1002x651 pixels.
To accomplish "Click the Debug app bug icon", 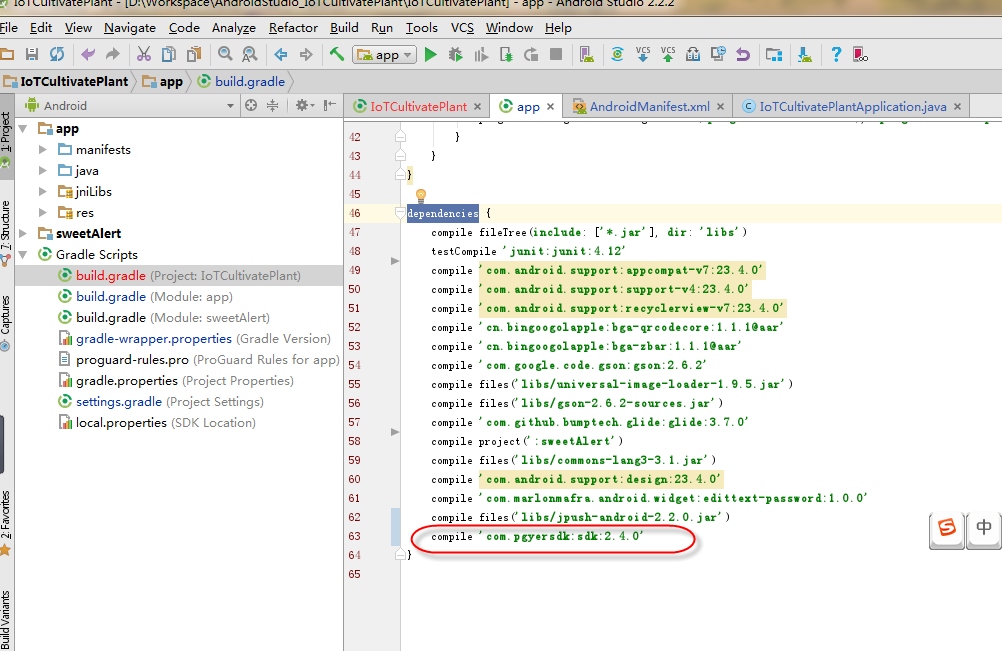I will [x=456, y=55].
